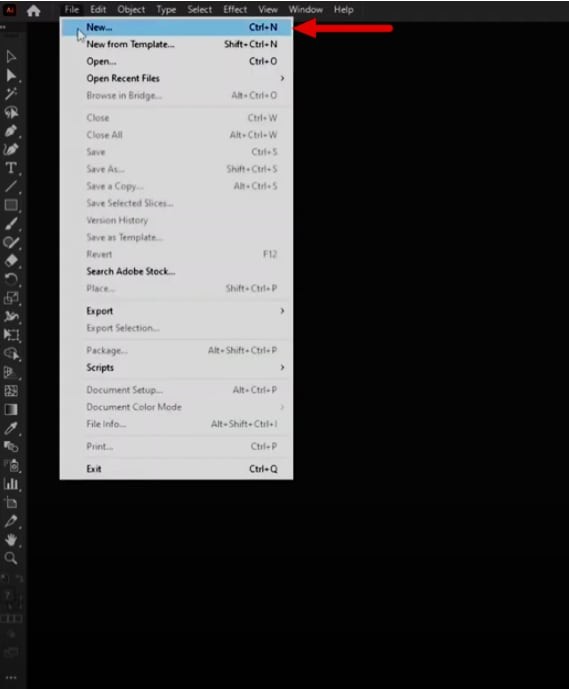Viewport: 569px width, 689px height.
Task: Select the Selection tool arrow
Action: [x=11, y=57]
